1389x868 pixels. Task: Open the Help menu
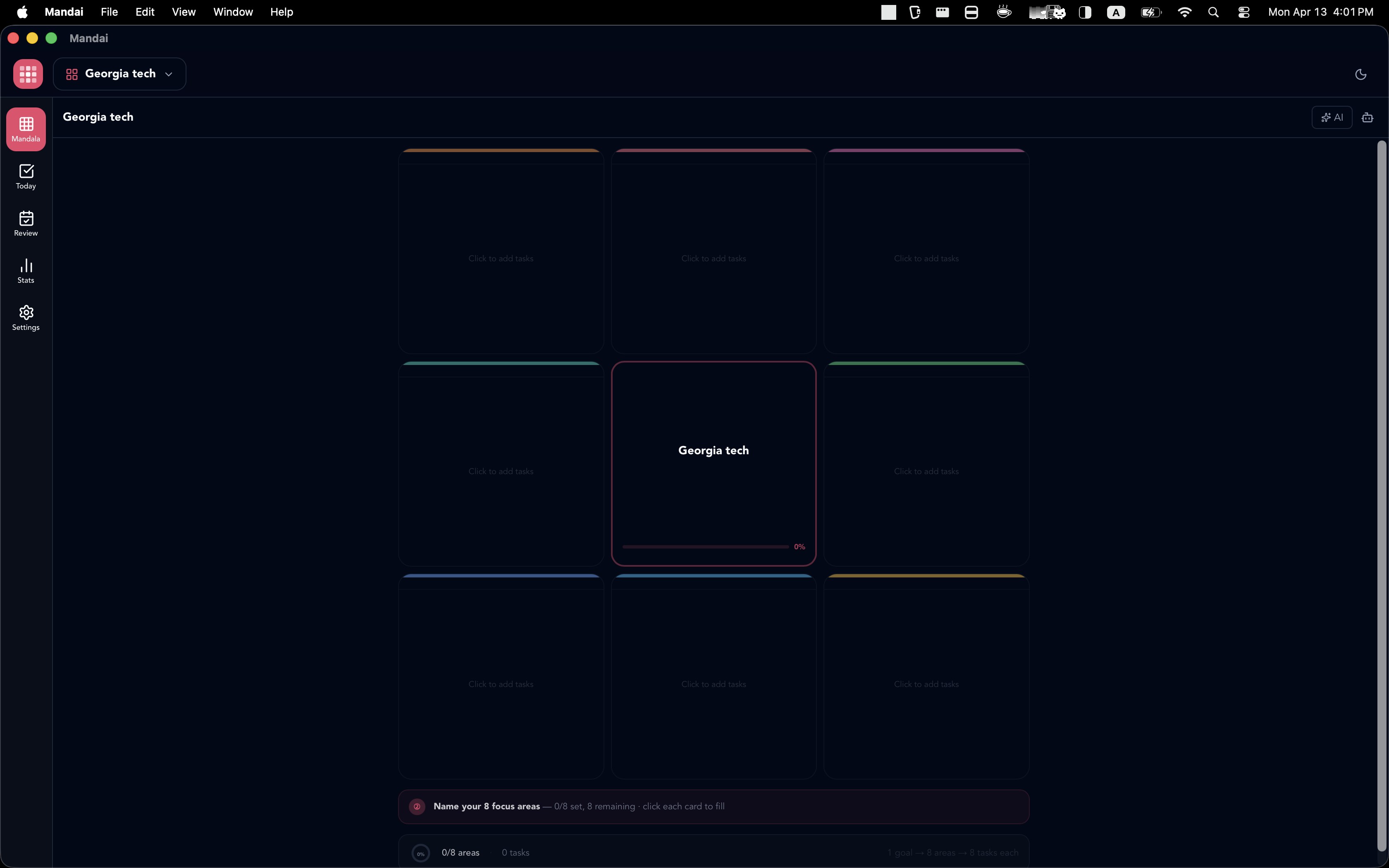(282, 12)
